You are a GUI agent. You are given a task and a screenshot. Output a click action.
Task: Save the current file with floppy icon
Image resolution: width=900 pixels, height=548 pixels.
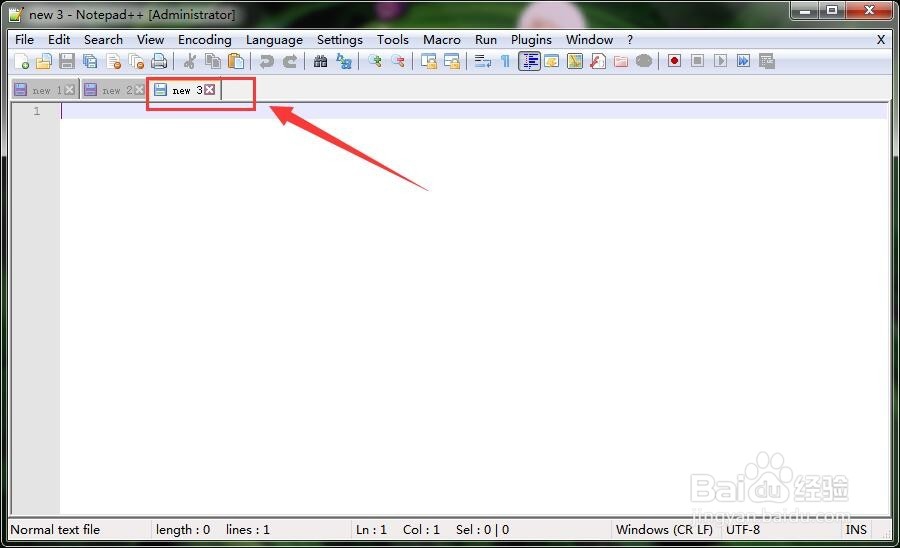point(67,61)
